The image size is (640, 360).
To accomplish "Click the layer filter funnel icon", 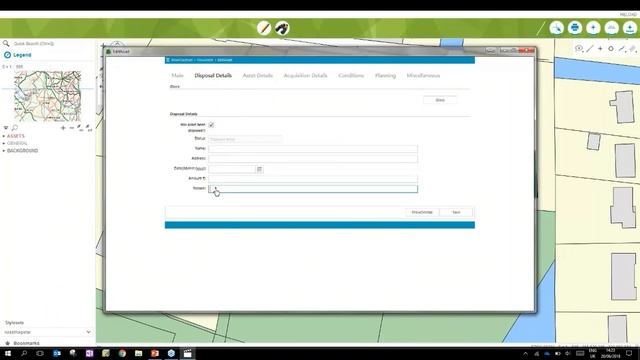I will [x=6, y=128].
